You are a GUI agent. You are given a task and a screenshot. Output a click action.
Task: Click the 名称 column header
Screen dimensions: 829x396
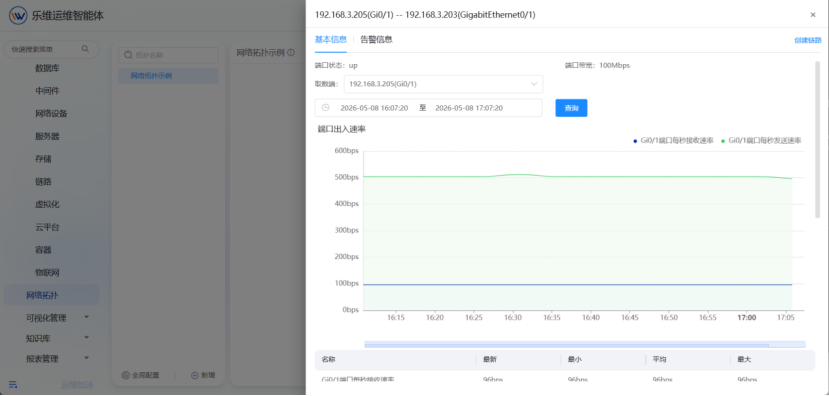pyautogui.click(x=328, y=360)
